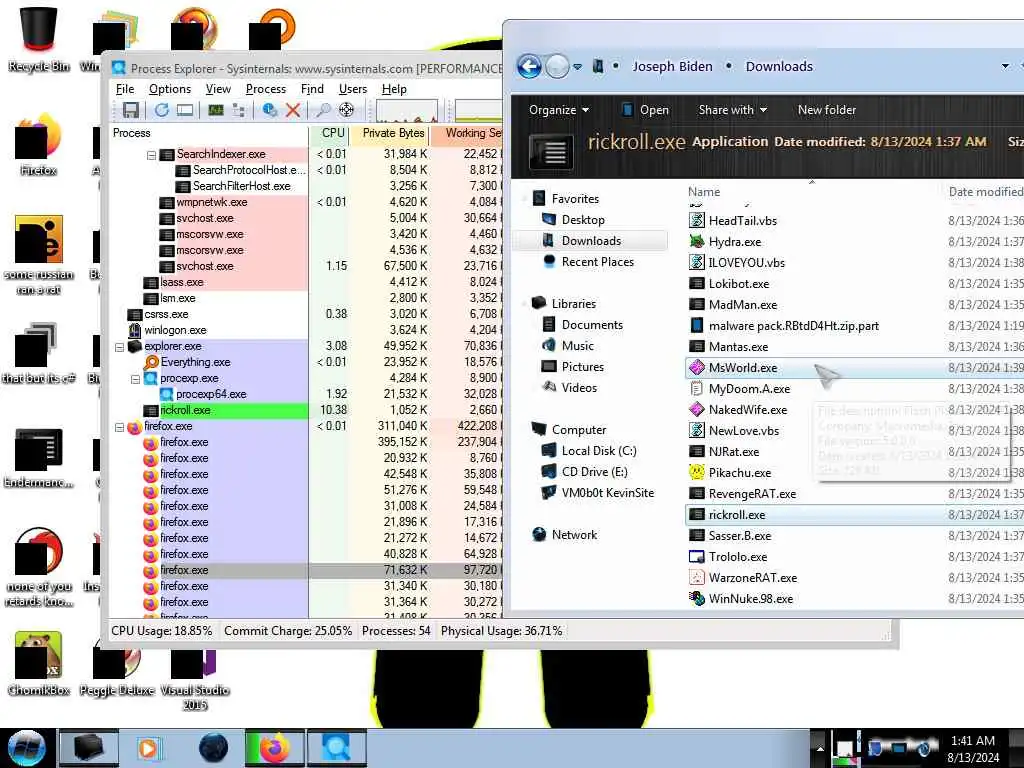Click the Windows Start button
The image size is (1024, 768).
[26, 748]
